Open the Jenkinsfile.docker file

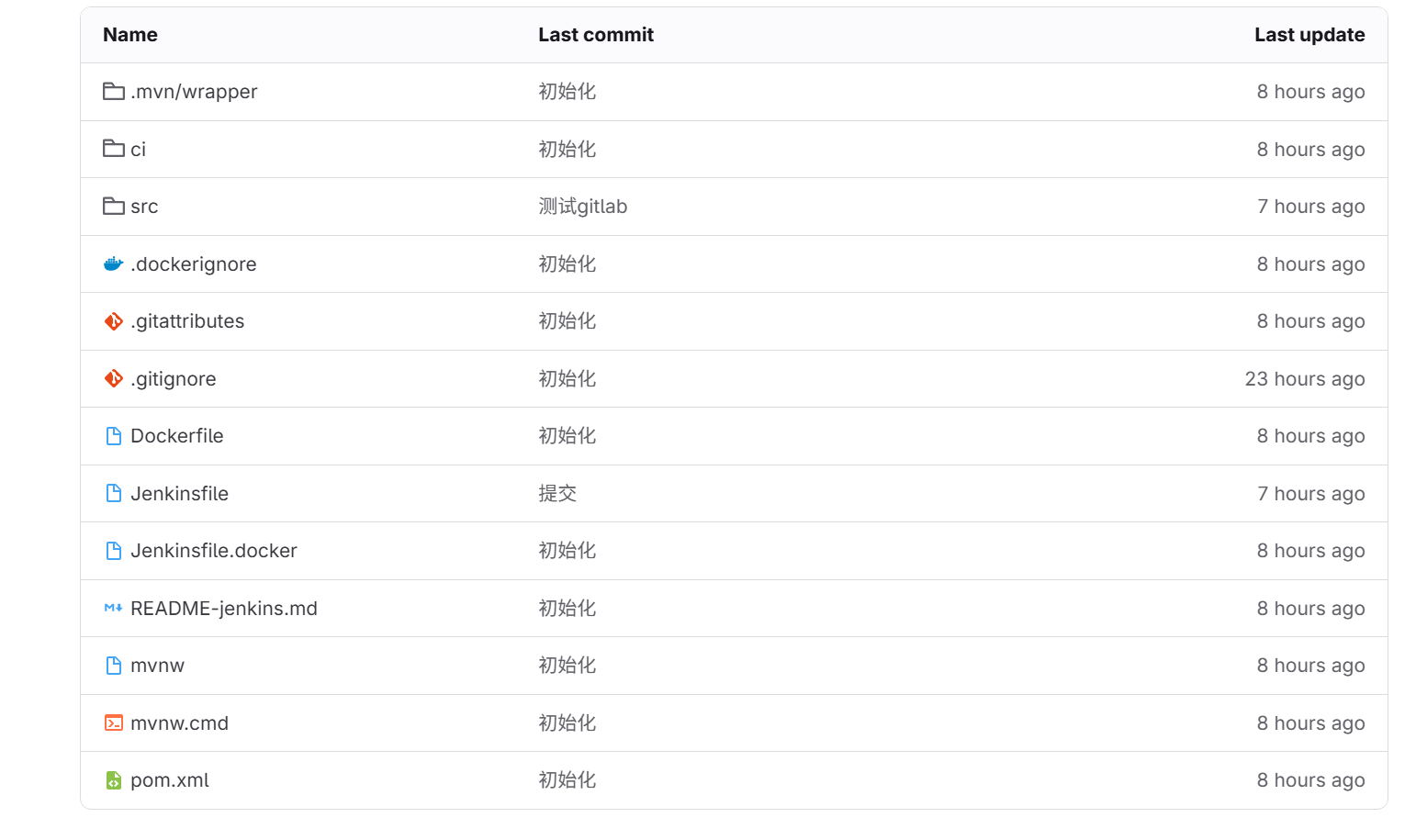[x=214, y=551]
